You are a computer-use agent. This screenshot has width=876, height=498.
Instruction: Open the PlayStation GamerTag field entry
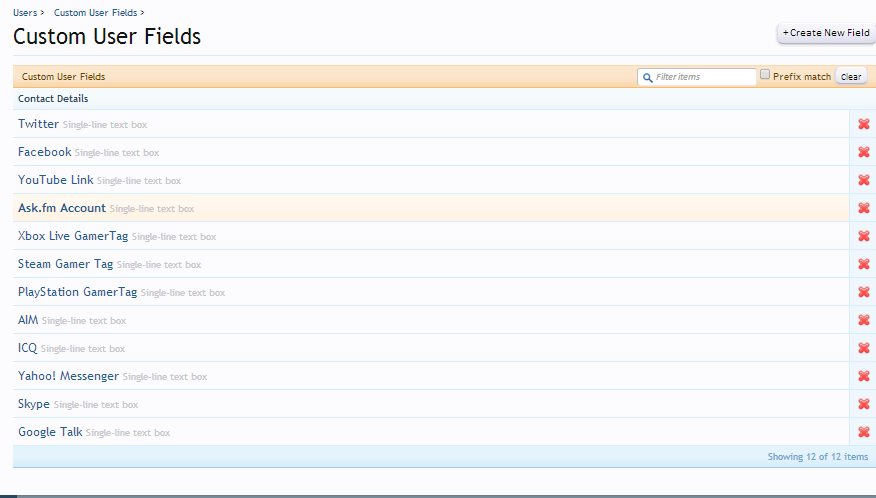pyautogui.click(x=77, y=291)
